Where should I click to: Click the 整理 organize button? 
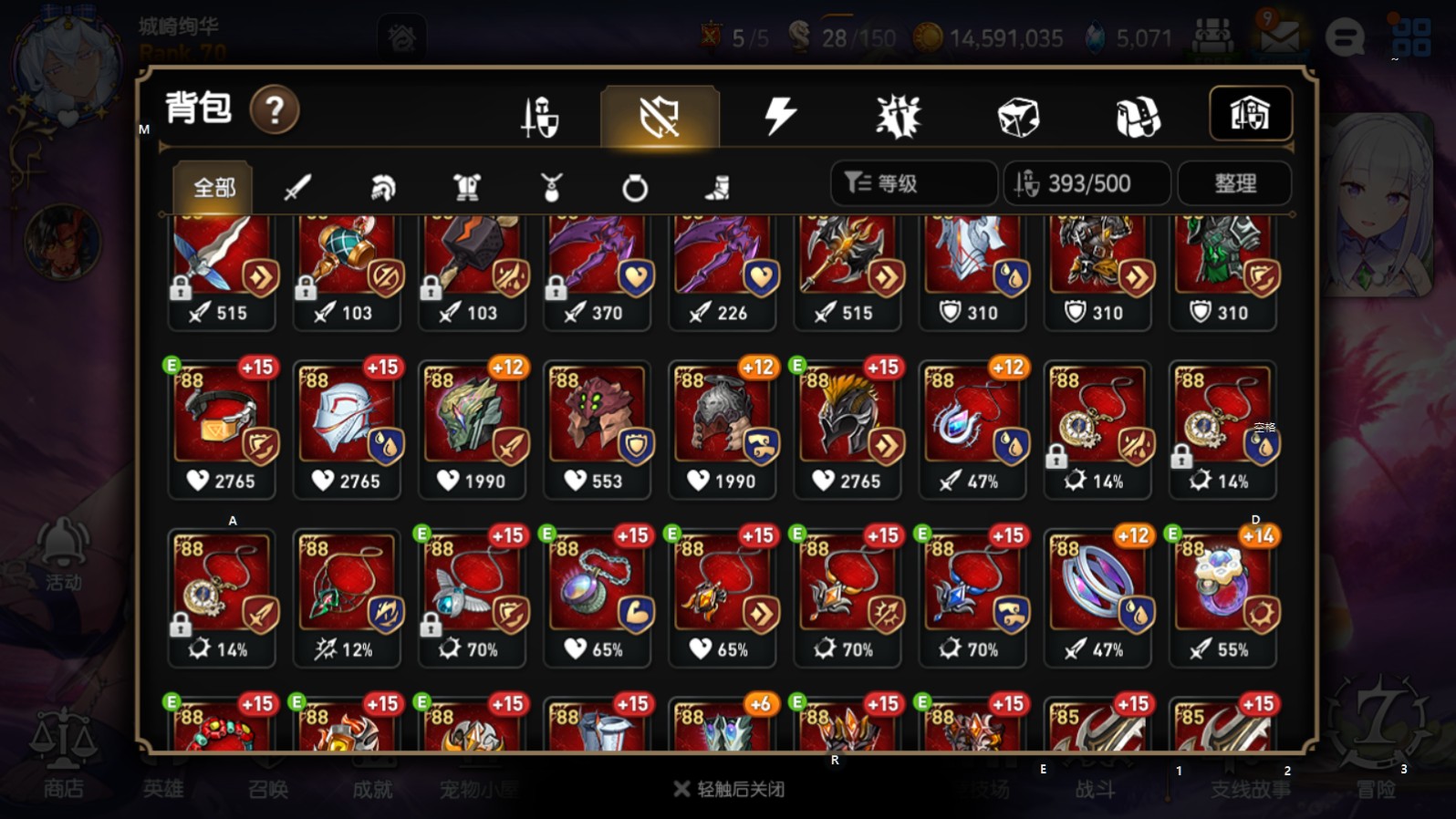(1234, 183)
